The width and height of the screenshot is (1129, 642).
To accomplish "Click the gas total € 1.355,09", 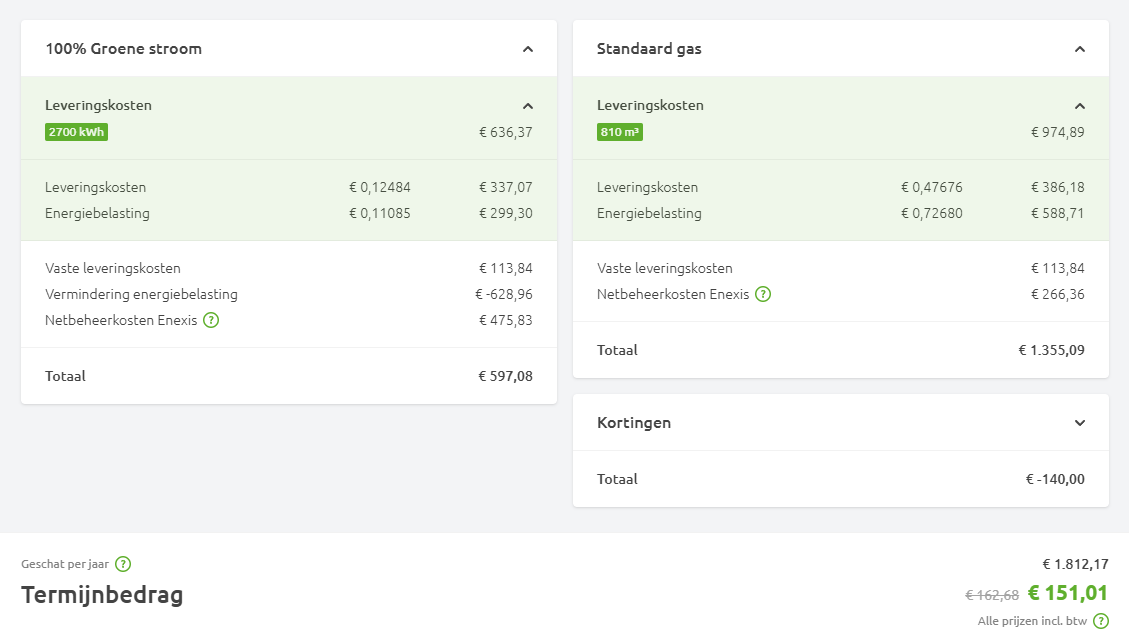I will [x=1051, y=351].
